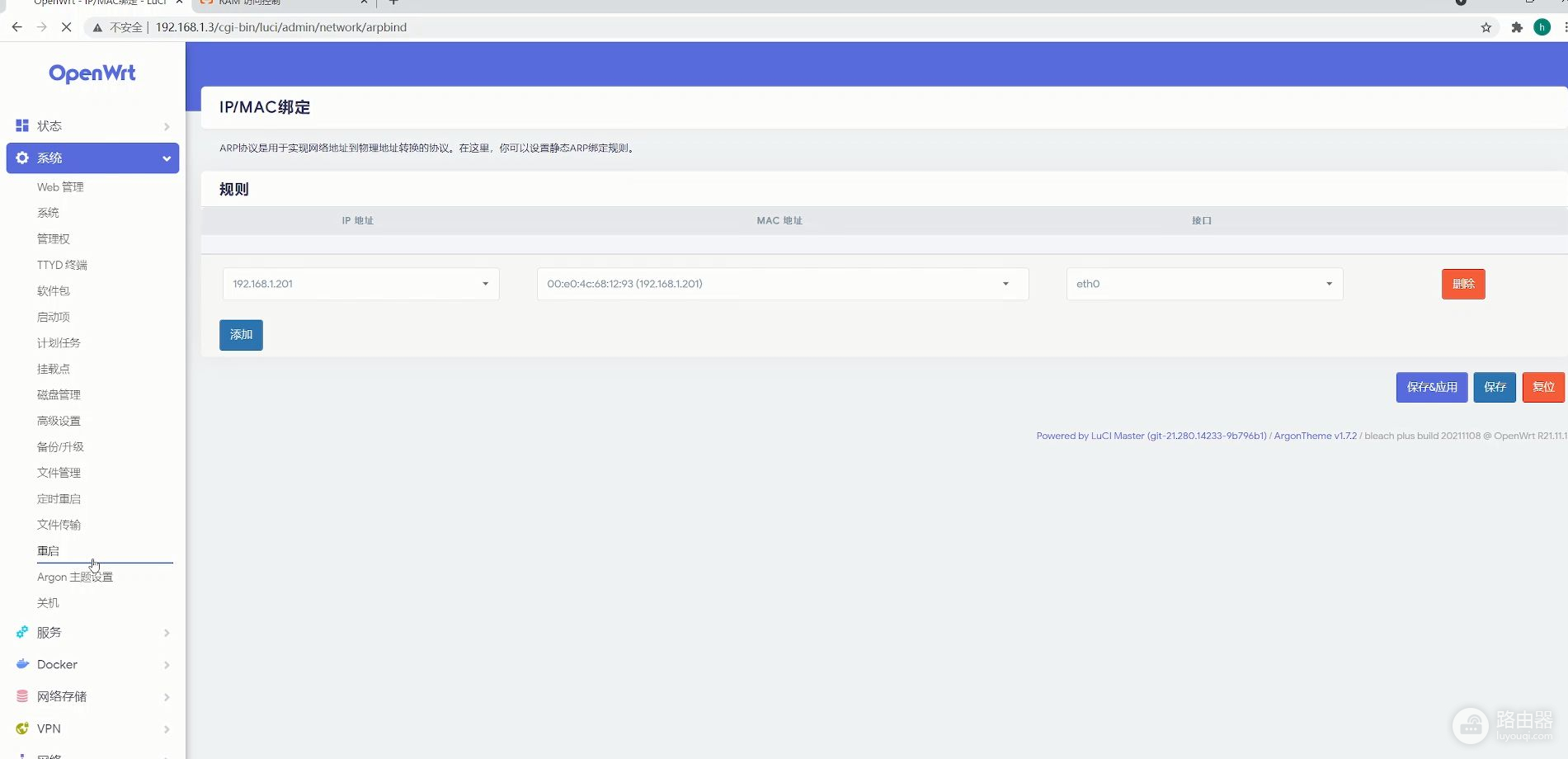Click the 状态 grid icon
1568x759 pixels.
(22, 125)
